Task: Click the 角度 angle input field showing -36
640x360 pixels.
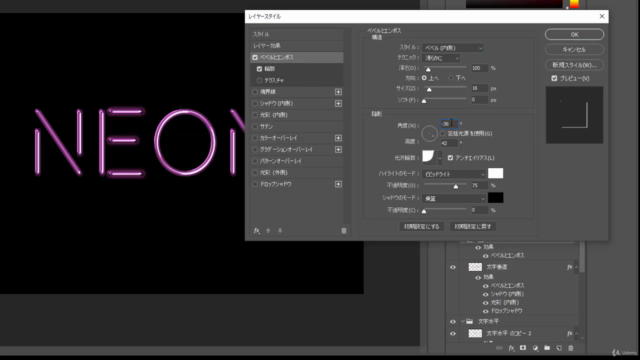Action: coord(449,123)
